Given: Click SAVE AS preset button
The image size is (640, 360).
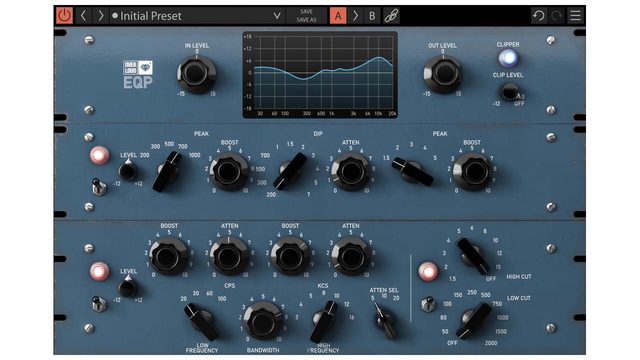Looking at the screenshot, I should (x=306, y=20).
